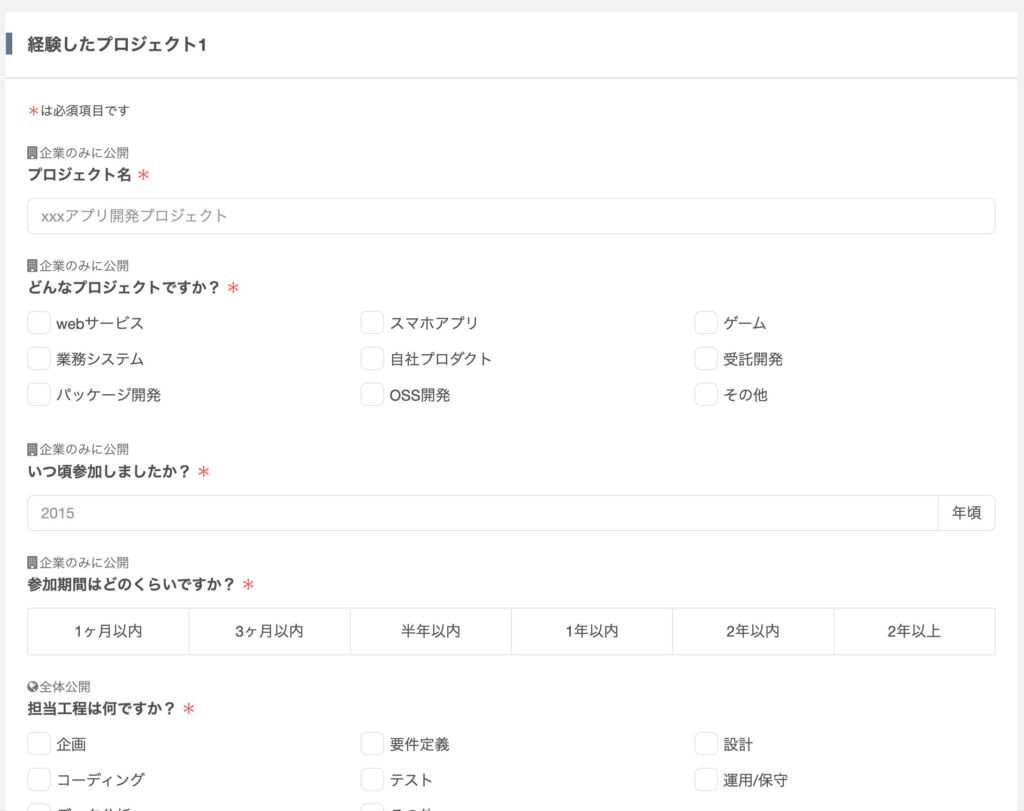
Task: Click the participation year input showing 2015
Action: tap(482, 513)
